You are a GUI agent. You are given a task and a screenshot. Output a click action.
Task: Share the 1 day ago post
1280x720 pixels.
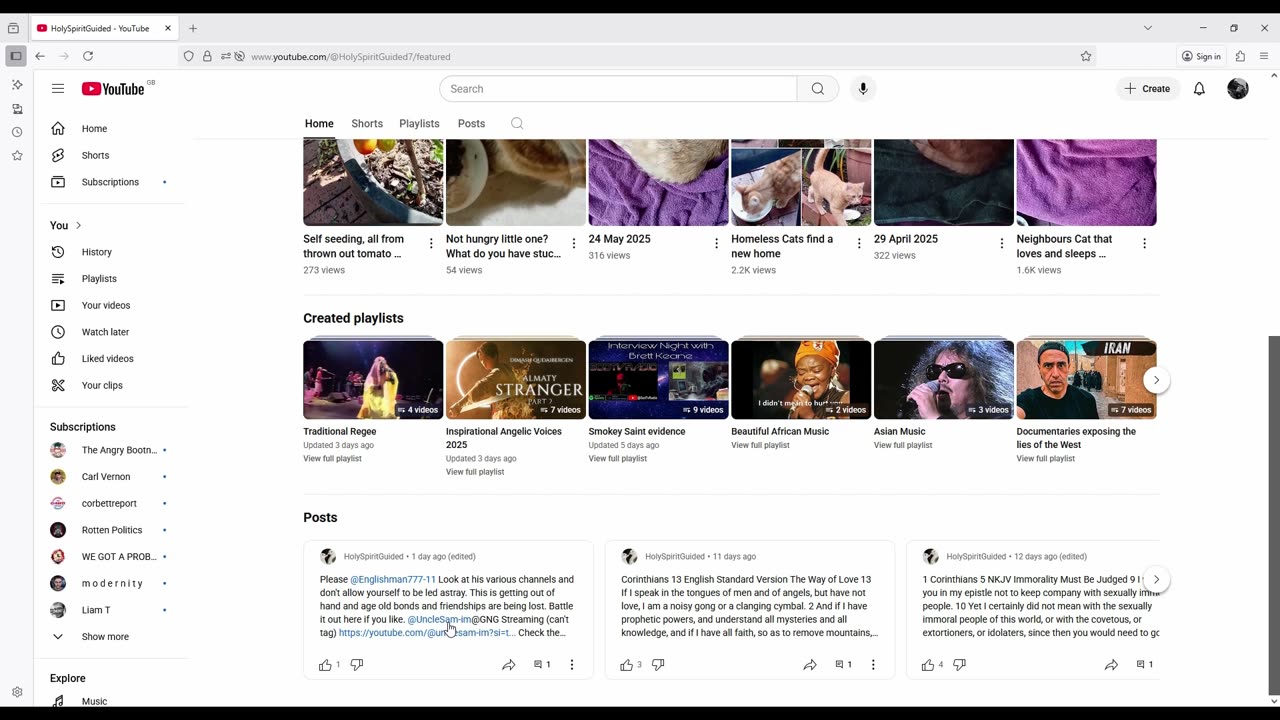click(509, 665)
